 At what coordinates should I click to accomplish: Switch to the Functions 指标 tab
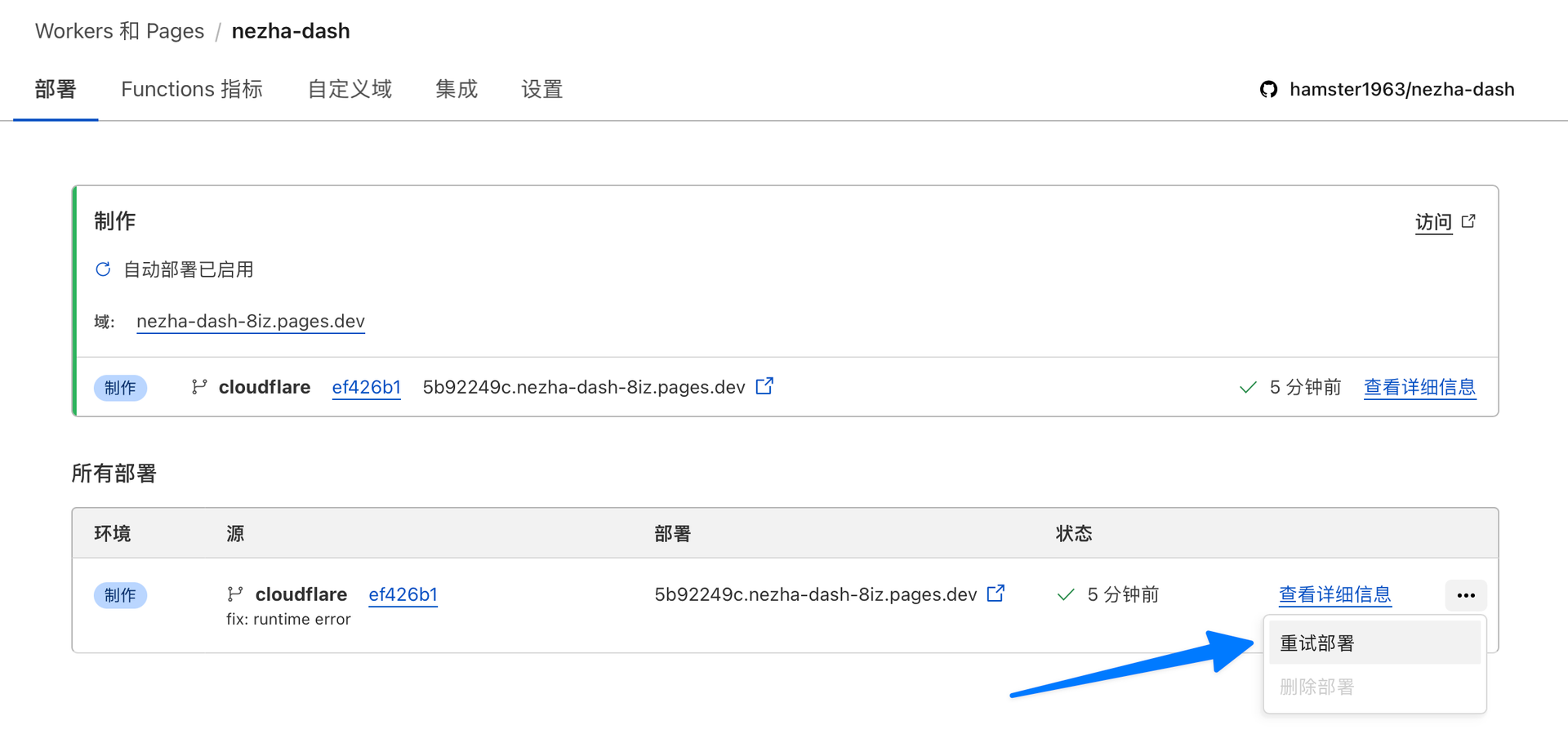(192, 89)
